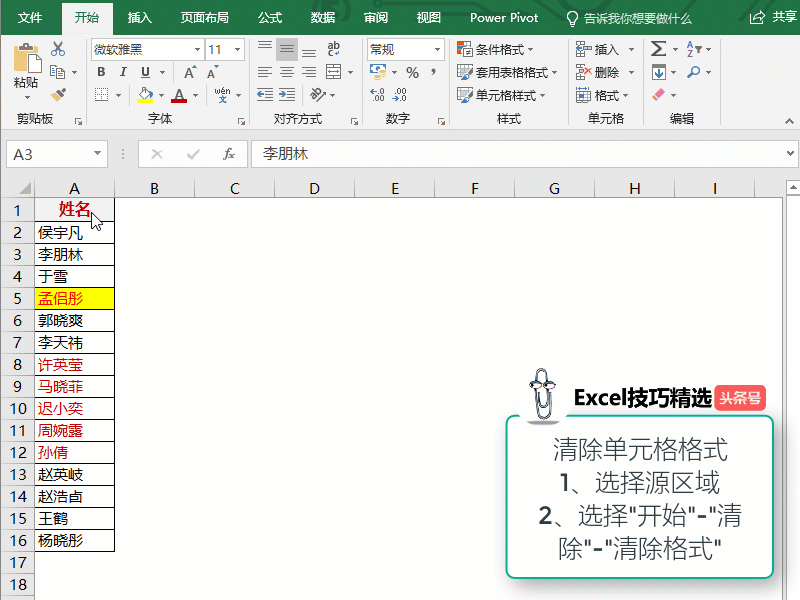Click the yellow fill color swatch

145,95
